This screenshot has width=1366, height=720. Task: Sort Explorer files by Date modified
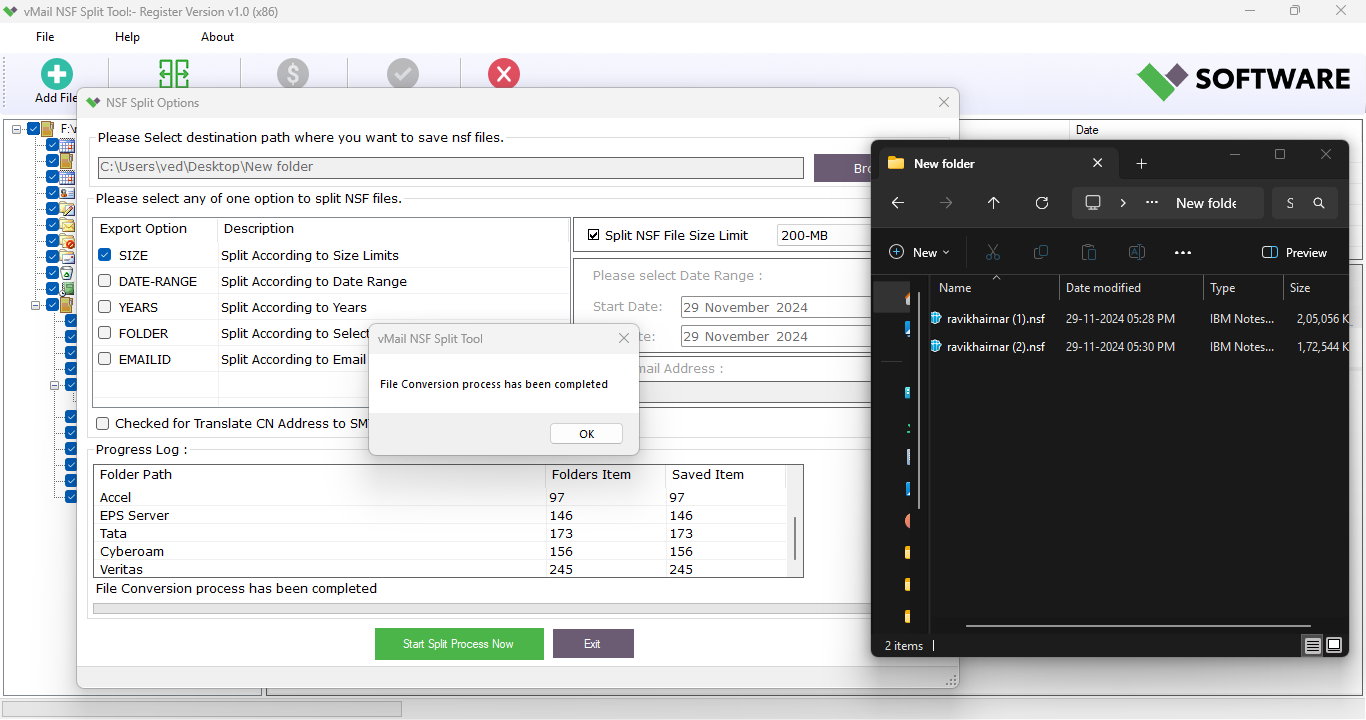coord(1131,288)
